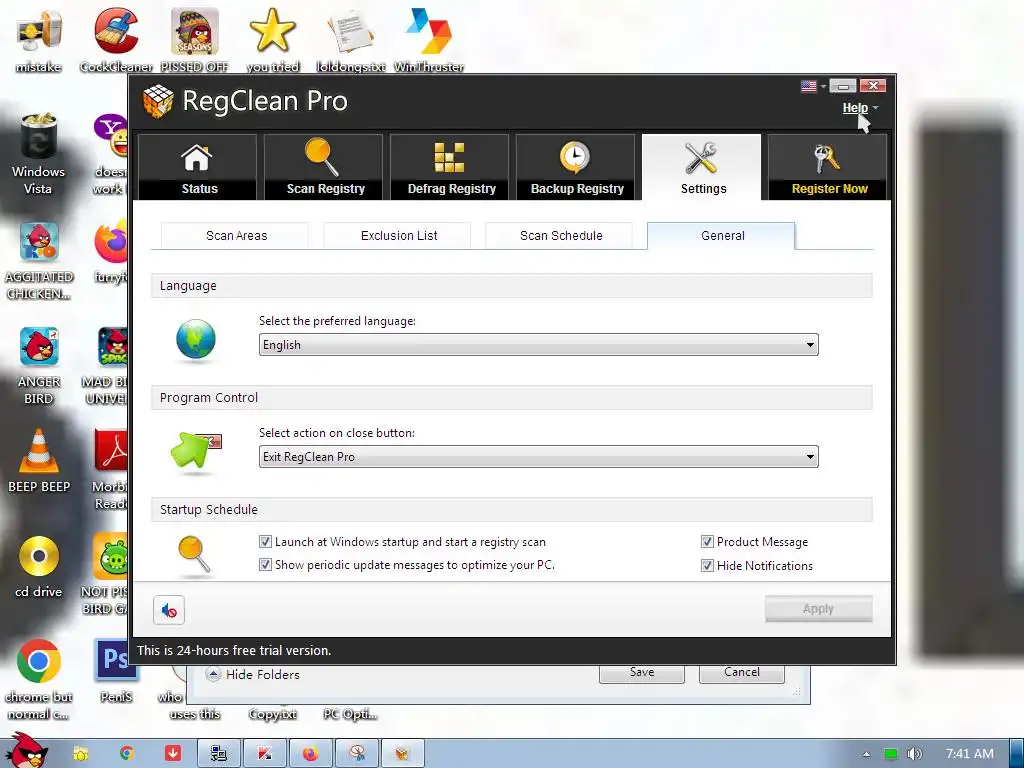Click Save in the background dialog
The width and height of the screenshot is (1024, 768).
pos(642,673)
